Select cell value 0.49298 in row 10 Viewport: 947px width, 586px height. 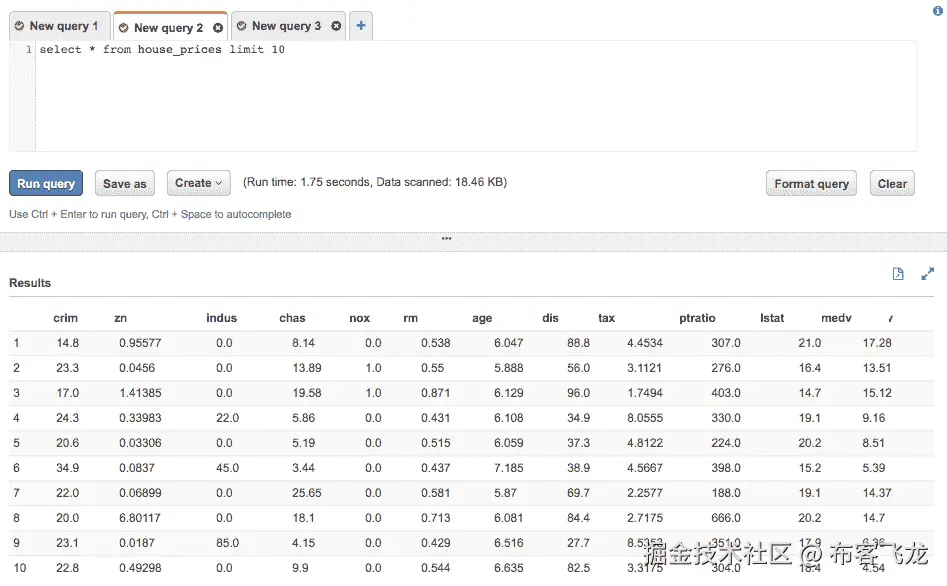tap(140, 568)
